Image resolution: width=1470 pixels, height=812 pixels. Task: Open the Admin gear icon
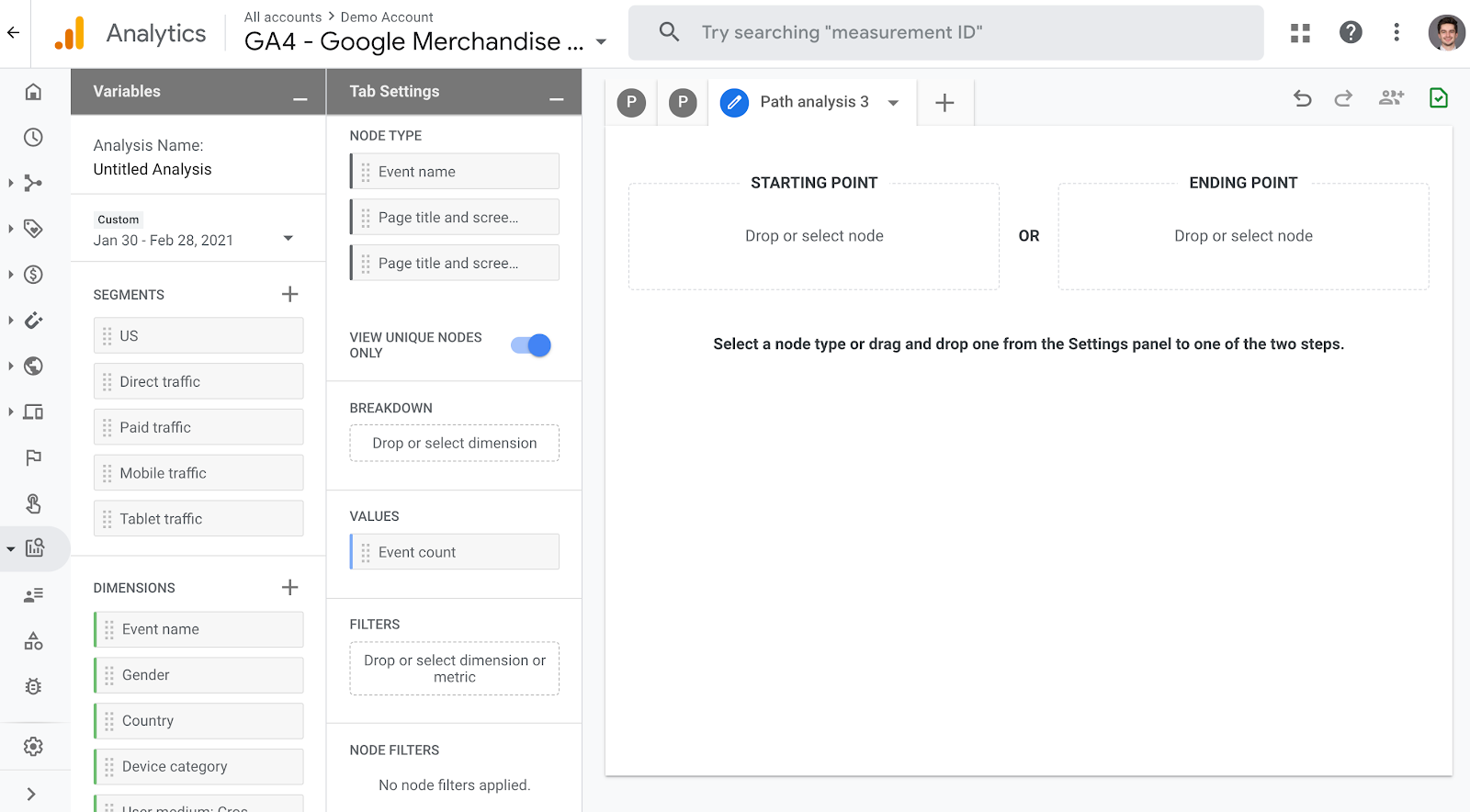33,747
